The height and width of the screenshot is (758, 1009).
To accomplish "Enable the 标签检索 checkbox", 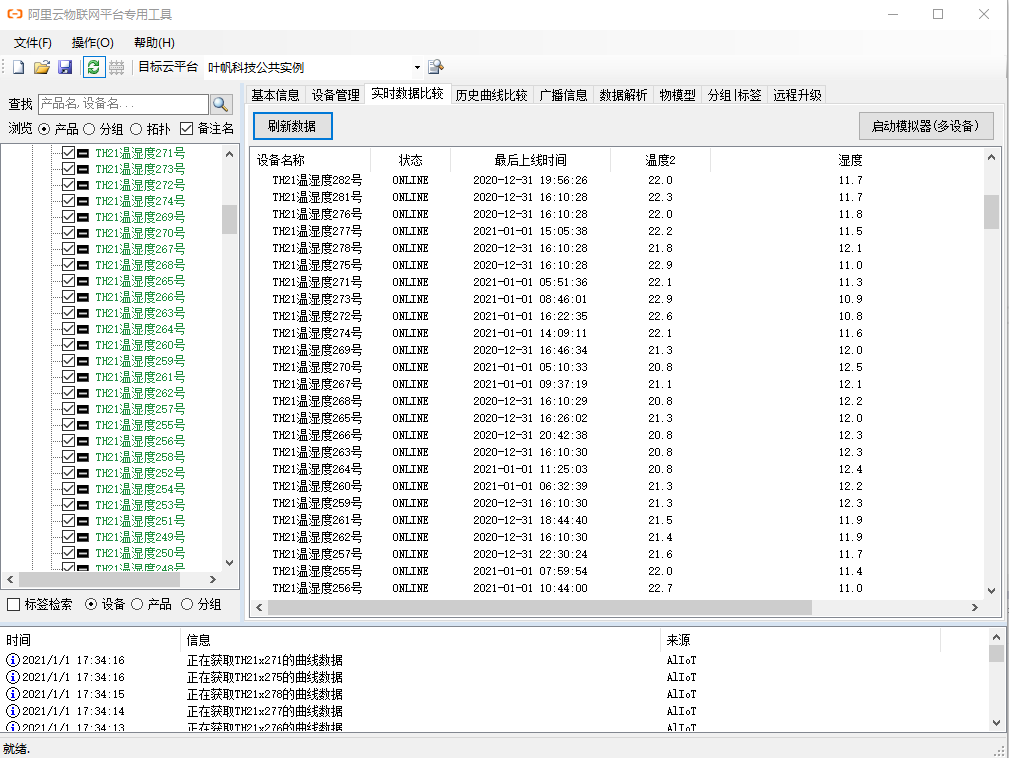I will pyautogui.click(x=13, y=605).
